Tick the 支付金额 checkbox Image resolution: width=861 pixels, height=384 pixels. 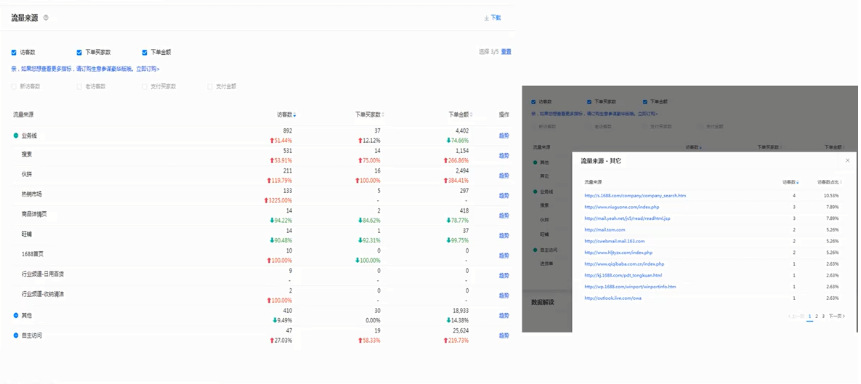click(x=210, y=87)
